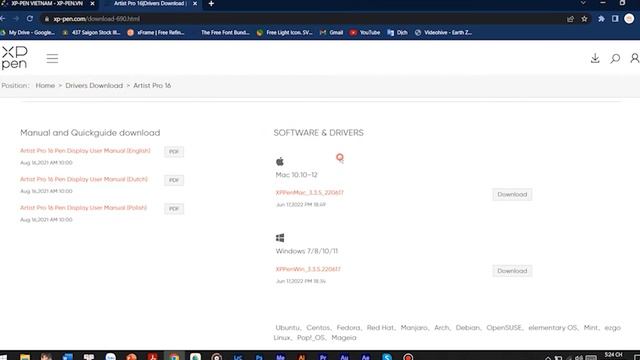The width and height of the screenshot is (640, 360).
Task: Open the system volume icon
Action: pyautogui.click(x=579, y=358)
